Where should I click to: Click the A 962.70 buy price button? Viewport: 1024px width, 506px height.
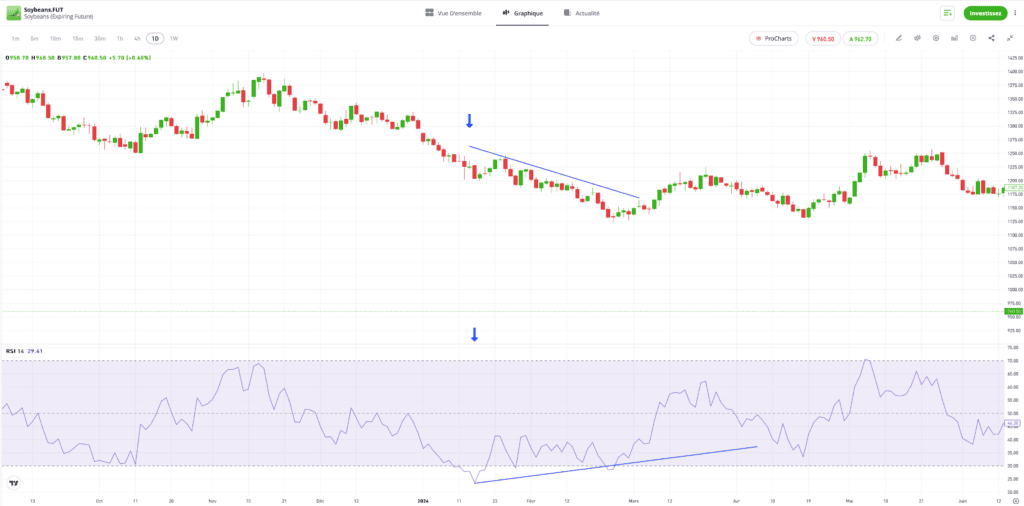click(x=860, y=39)
